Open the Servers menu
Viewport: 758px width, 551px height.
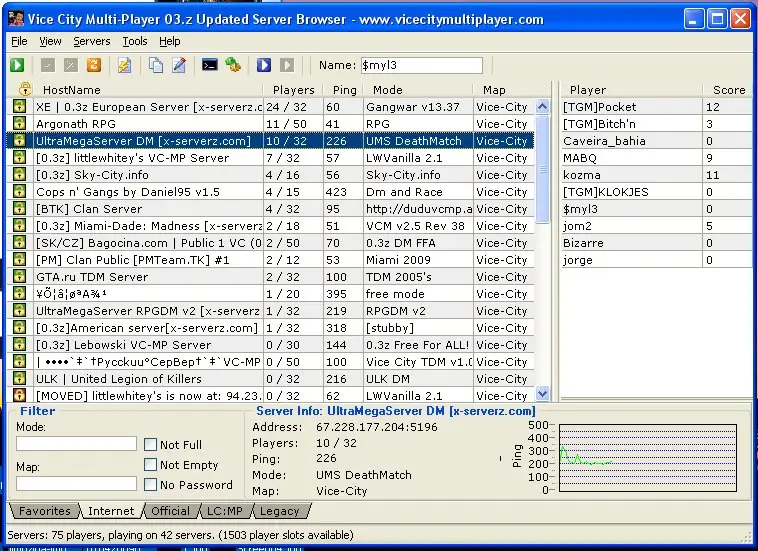point(92,42)
